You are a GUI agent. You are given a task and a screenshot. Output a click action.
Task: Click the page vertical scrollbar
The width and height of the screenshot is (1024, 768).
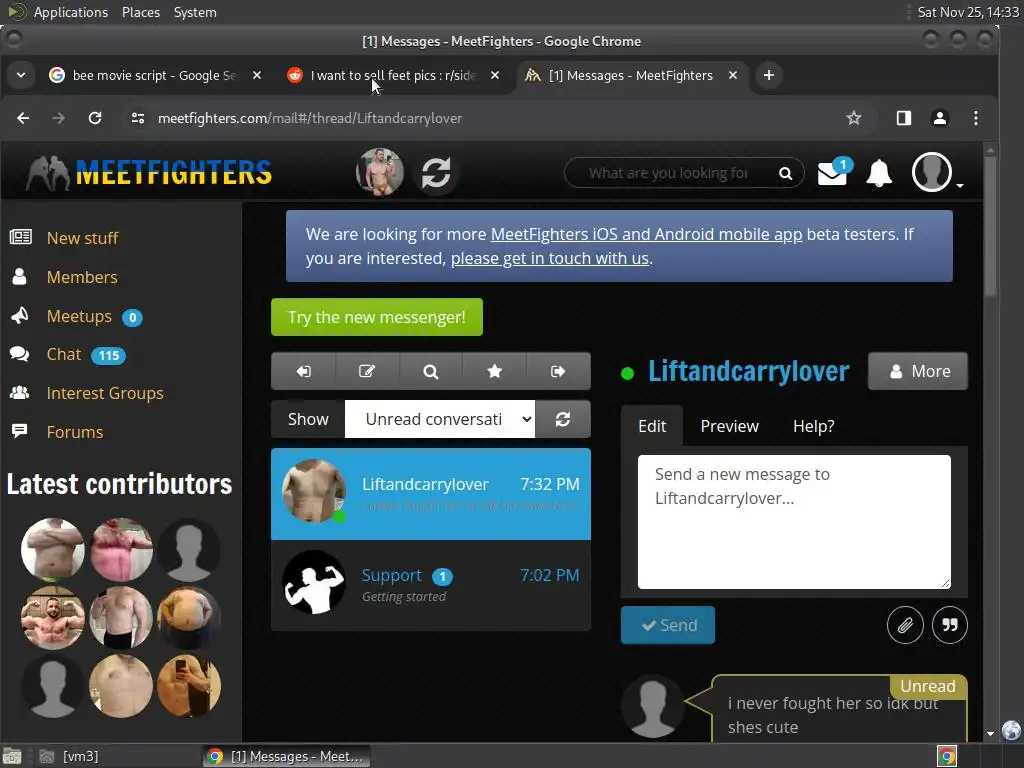[990, 225]
